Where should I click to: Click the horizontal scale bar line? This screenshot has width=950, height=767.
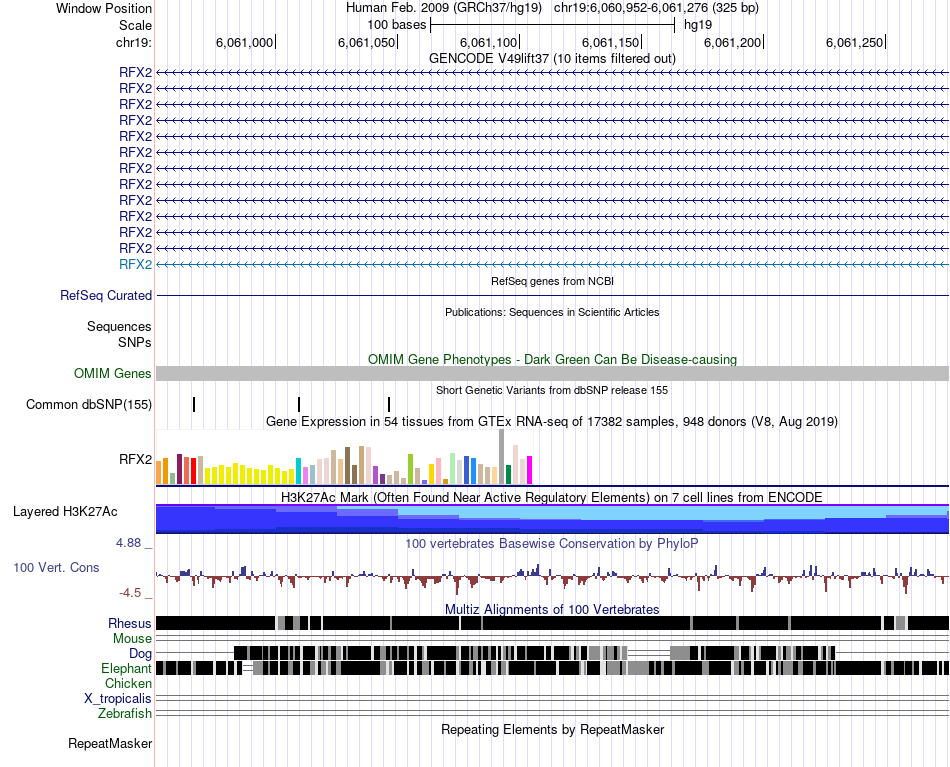(553, 25)
